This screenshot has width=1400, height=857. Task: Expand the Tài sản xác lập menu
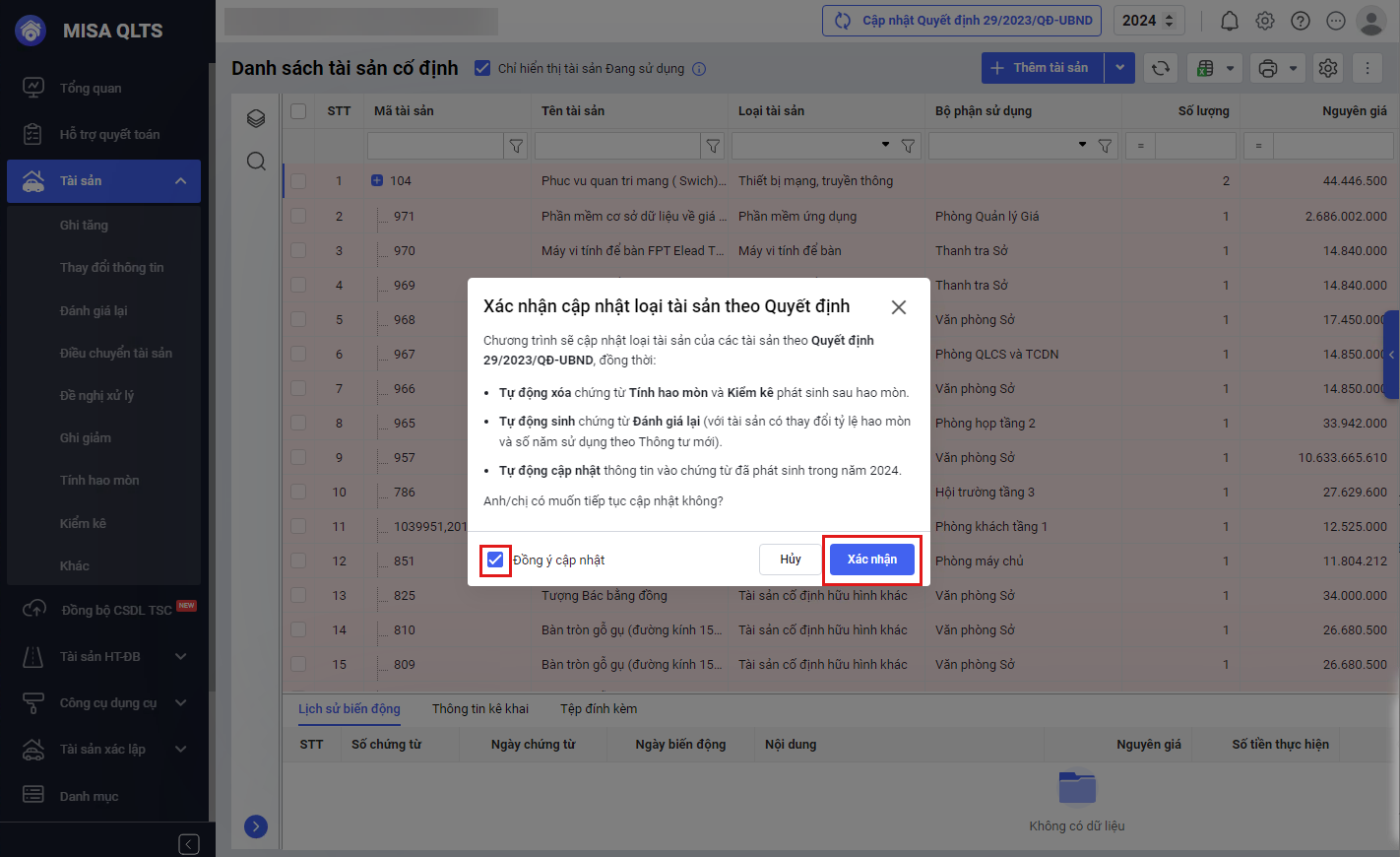click(181, 749)
